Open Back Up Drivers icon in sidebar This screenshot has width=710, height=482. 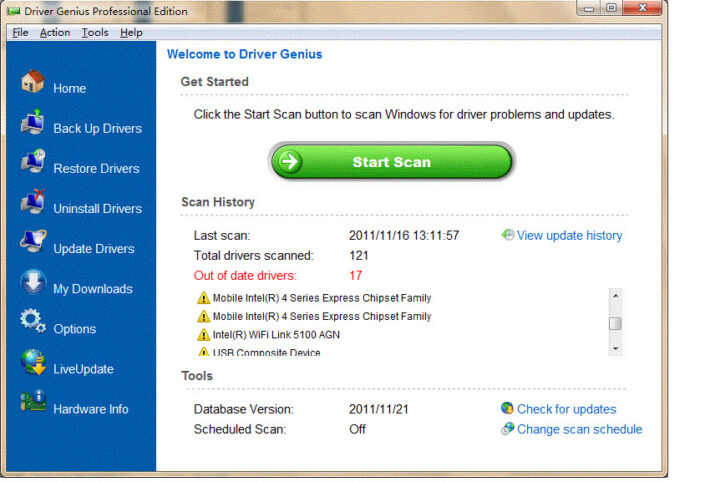33,123
